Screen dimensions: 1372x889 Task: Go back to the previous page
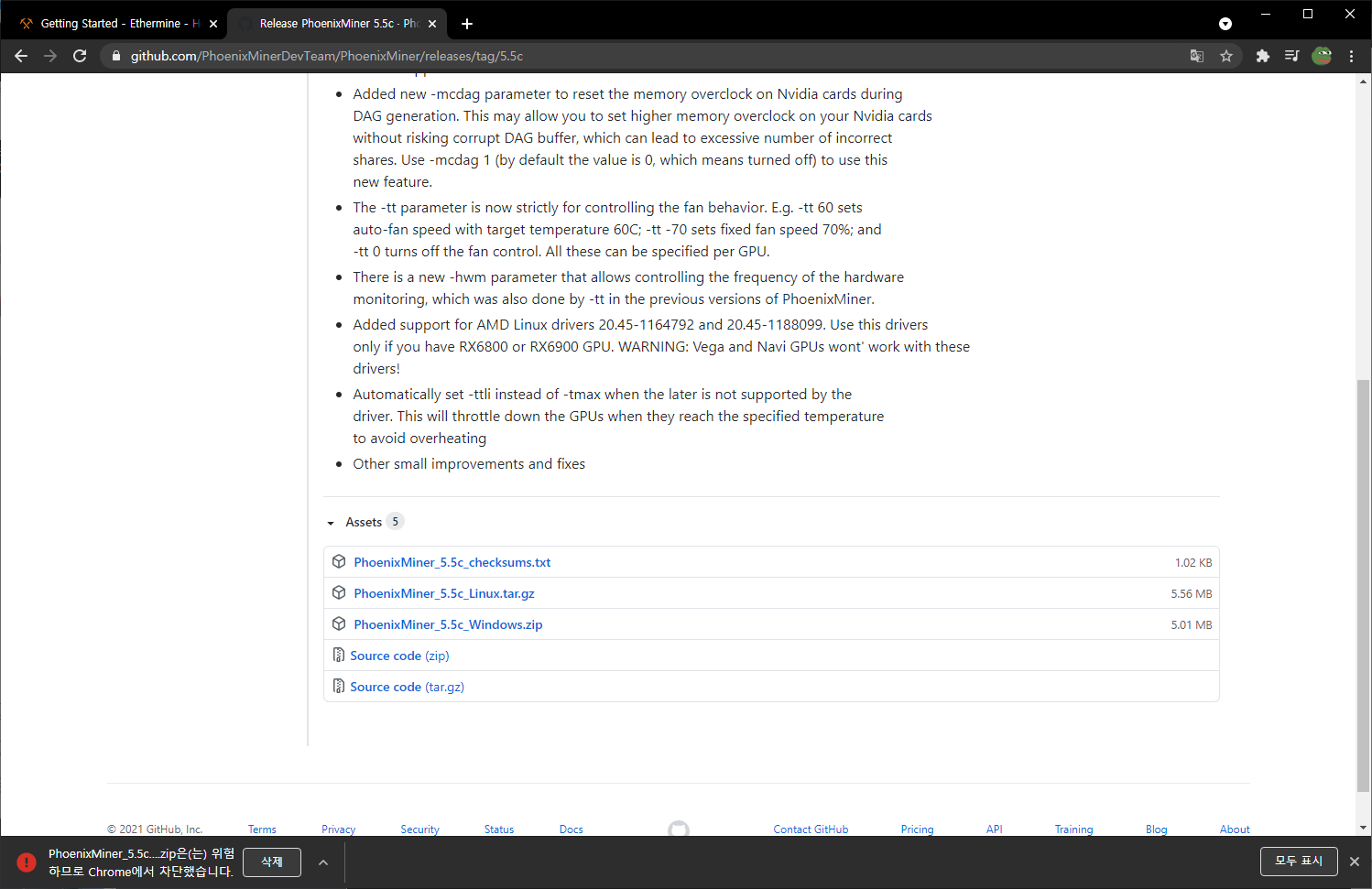point(21,56)
